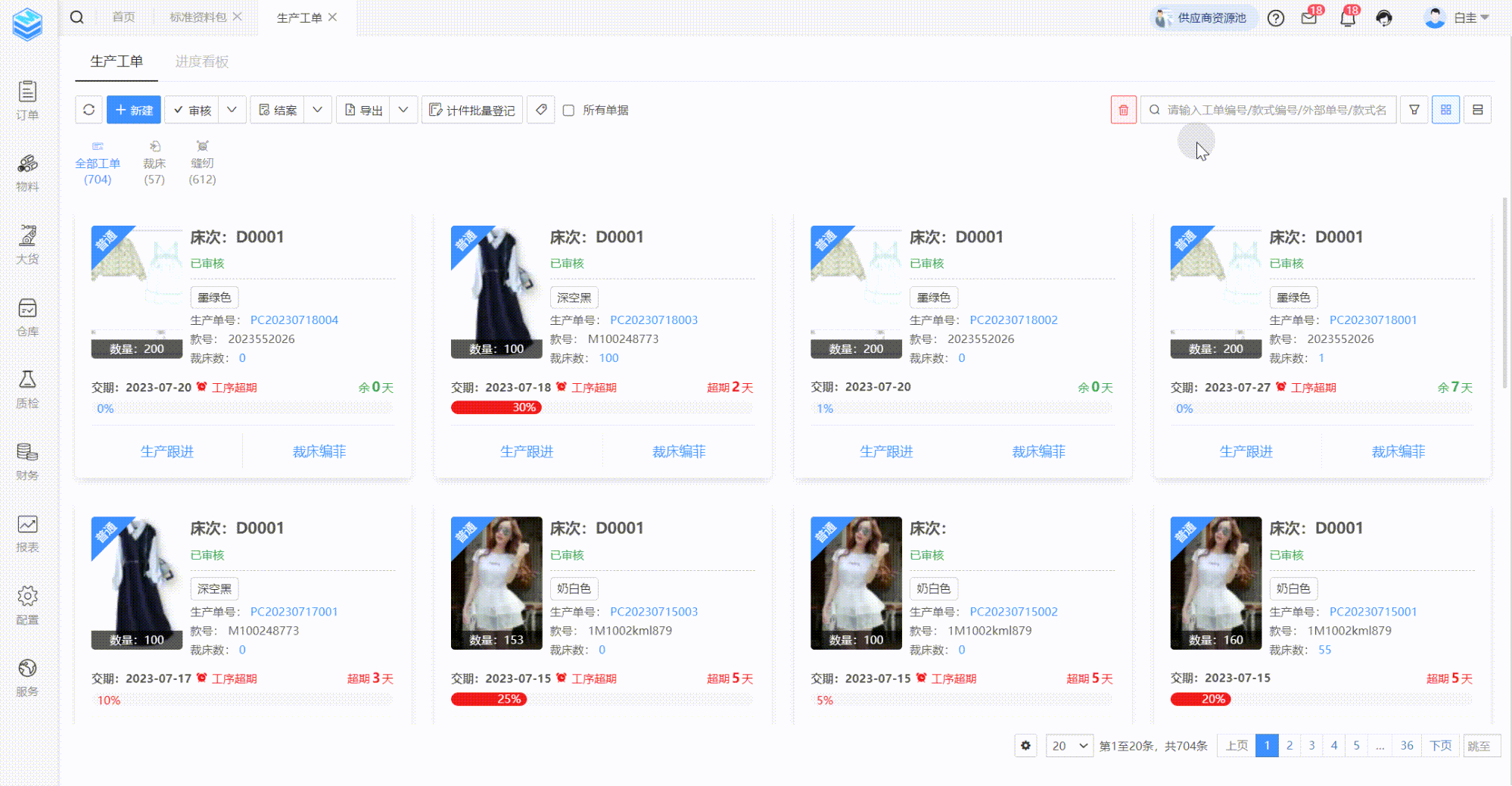The width and height of the screenshot is (1512, 786).
Task: Click the 新建 button
Action: [x=134, y=110]
